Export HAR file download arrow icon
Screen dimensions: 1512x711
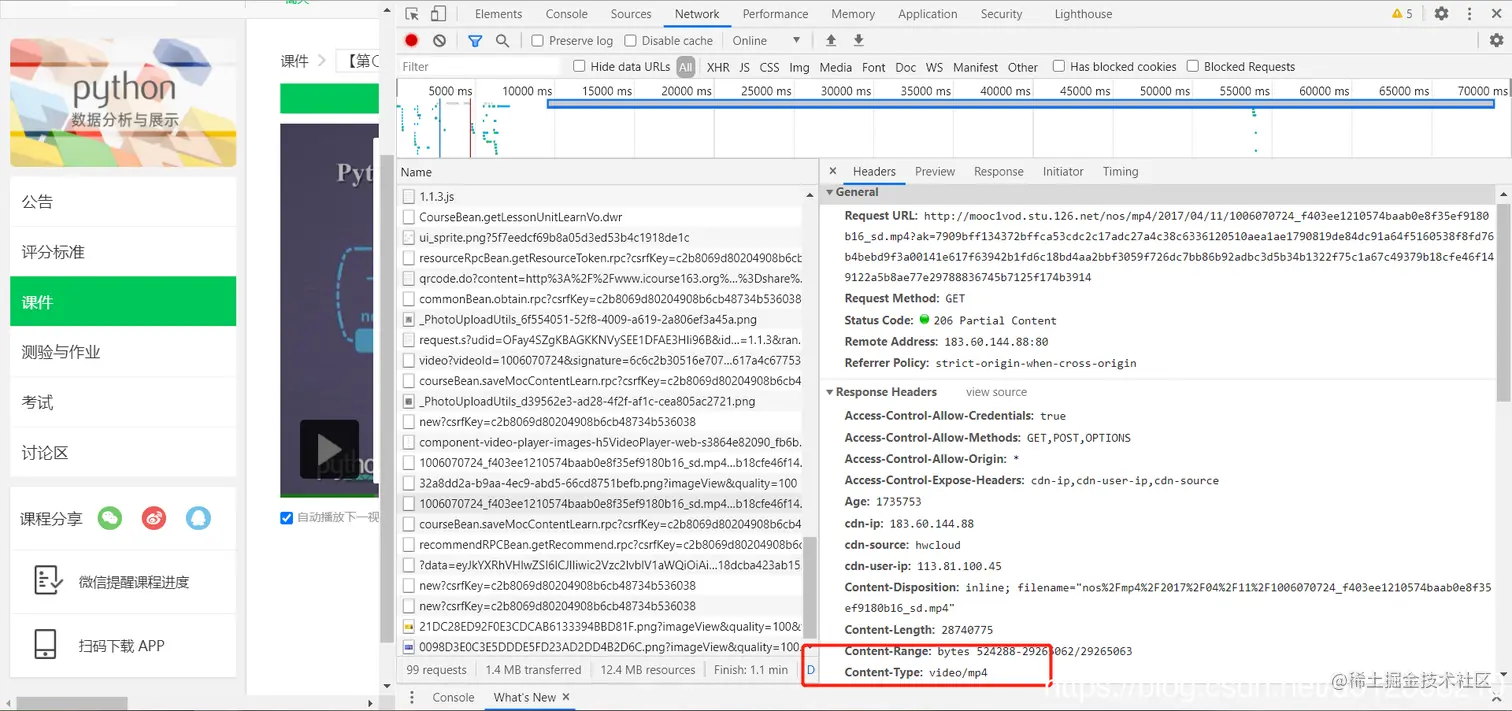click(858, 40)
